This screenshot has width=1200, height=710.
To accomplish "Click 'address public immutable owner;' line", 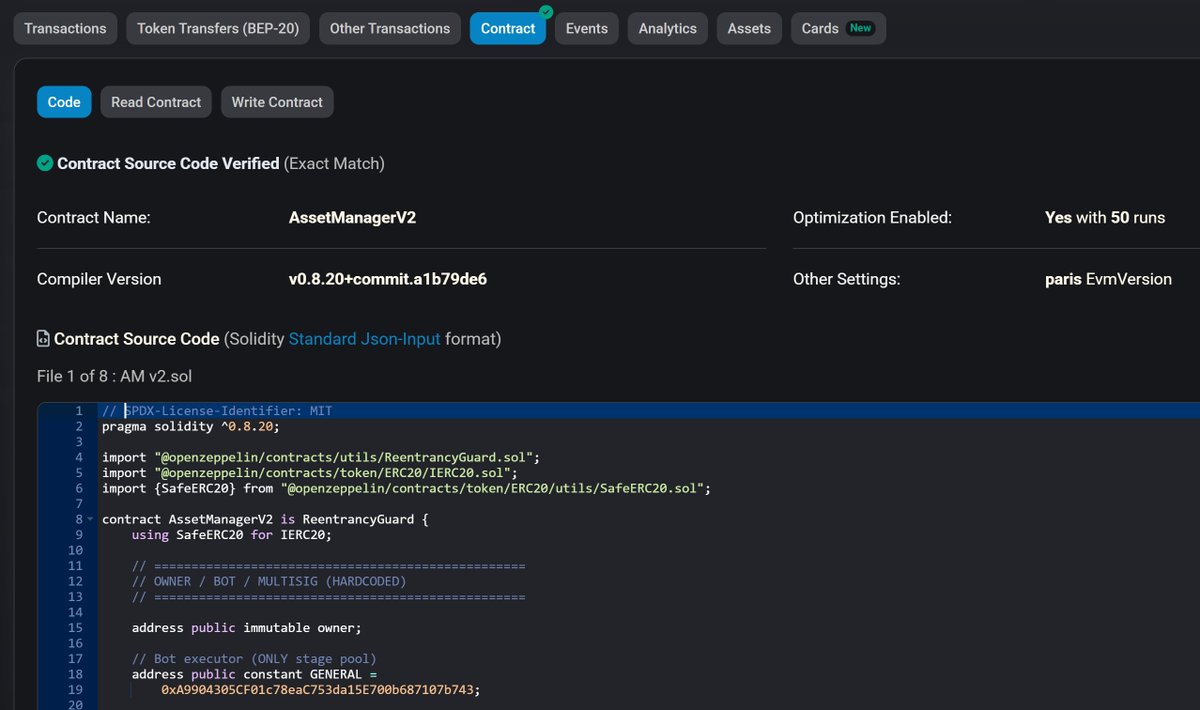I will [246, 628].
